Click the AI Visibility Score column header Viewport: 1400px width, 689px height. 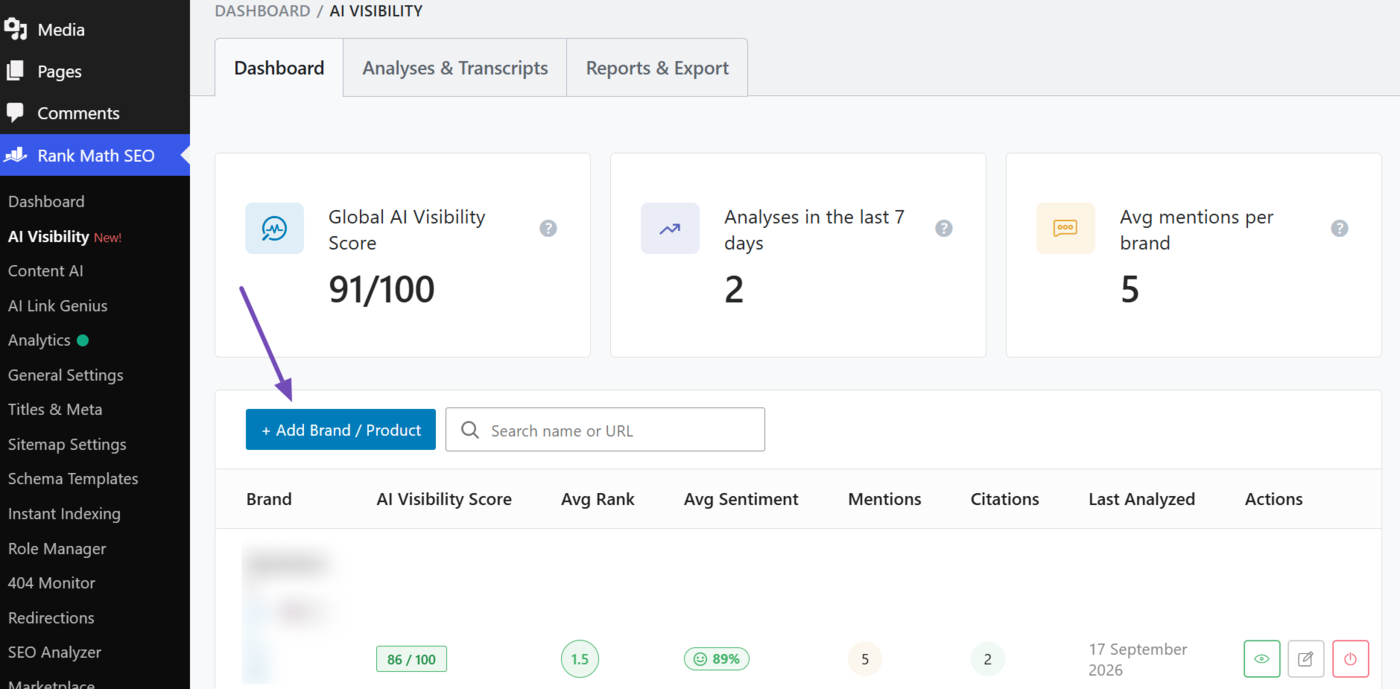444,499
